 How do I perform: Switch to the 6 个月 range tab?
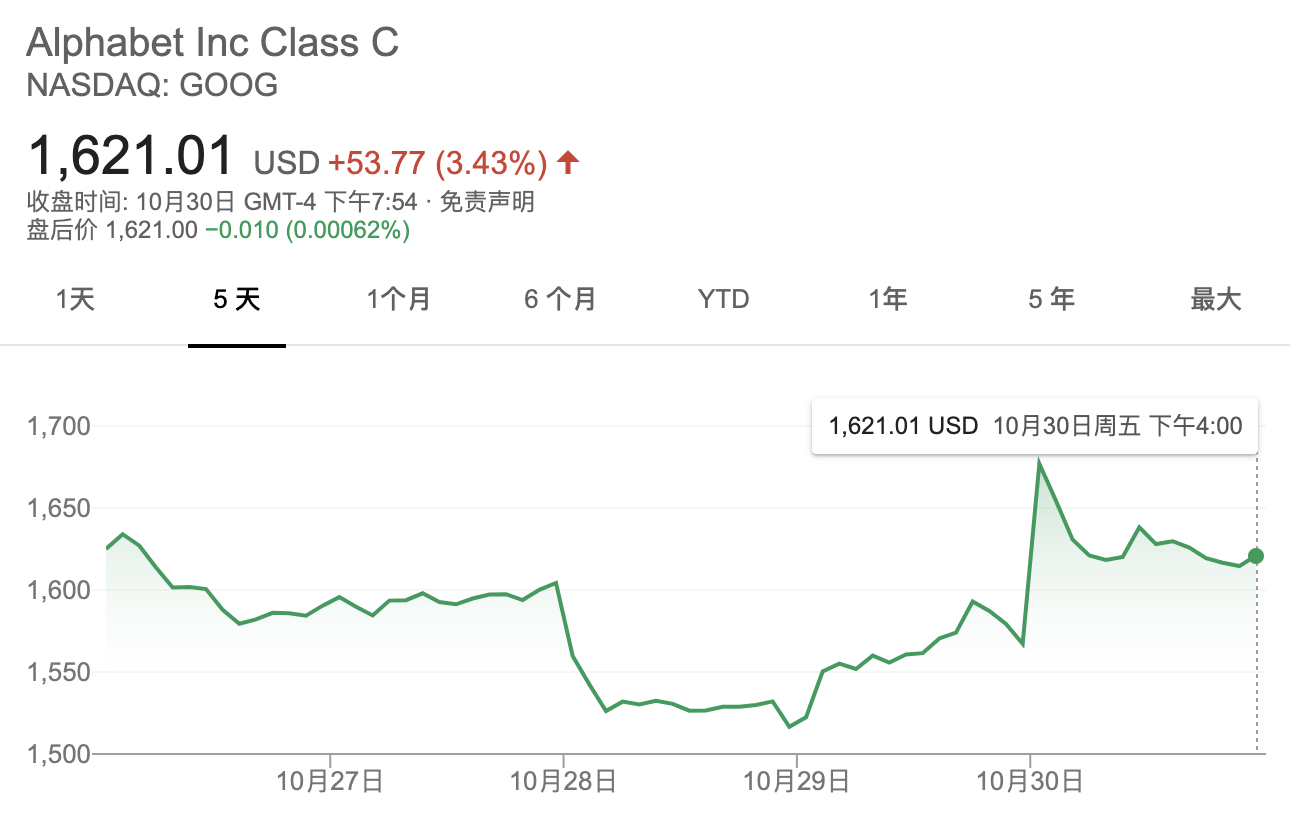[x=560, y=299]
